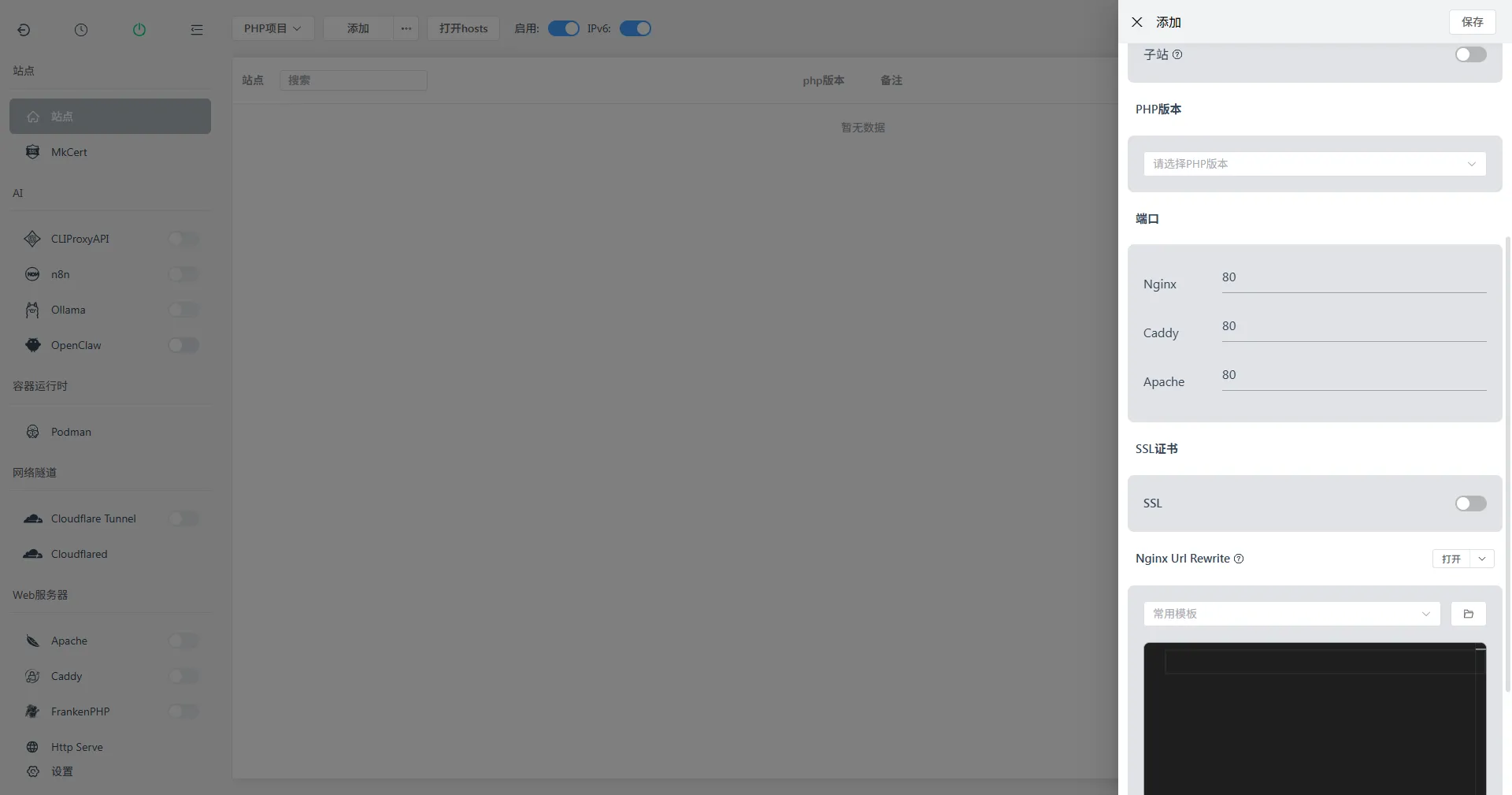Open the n8n module icon

32,274
